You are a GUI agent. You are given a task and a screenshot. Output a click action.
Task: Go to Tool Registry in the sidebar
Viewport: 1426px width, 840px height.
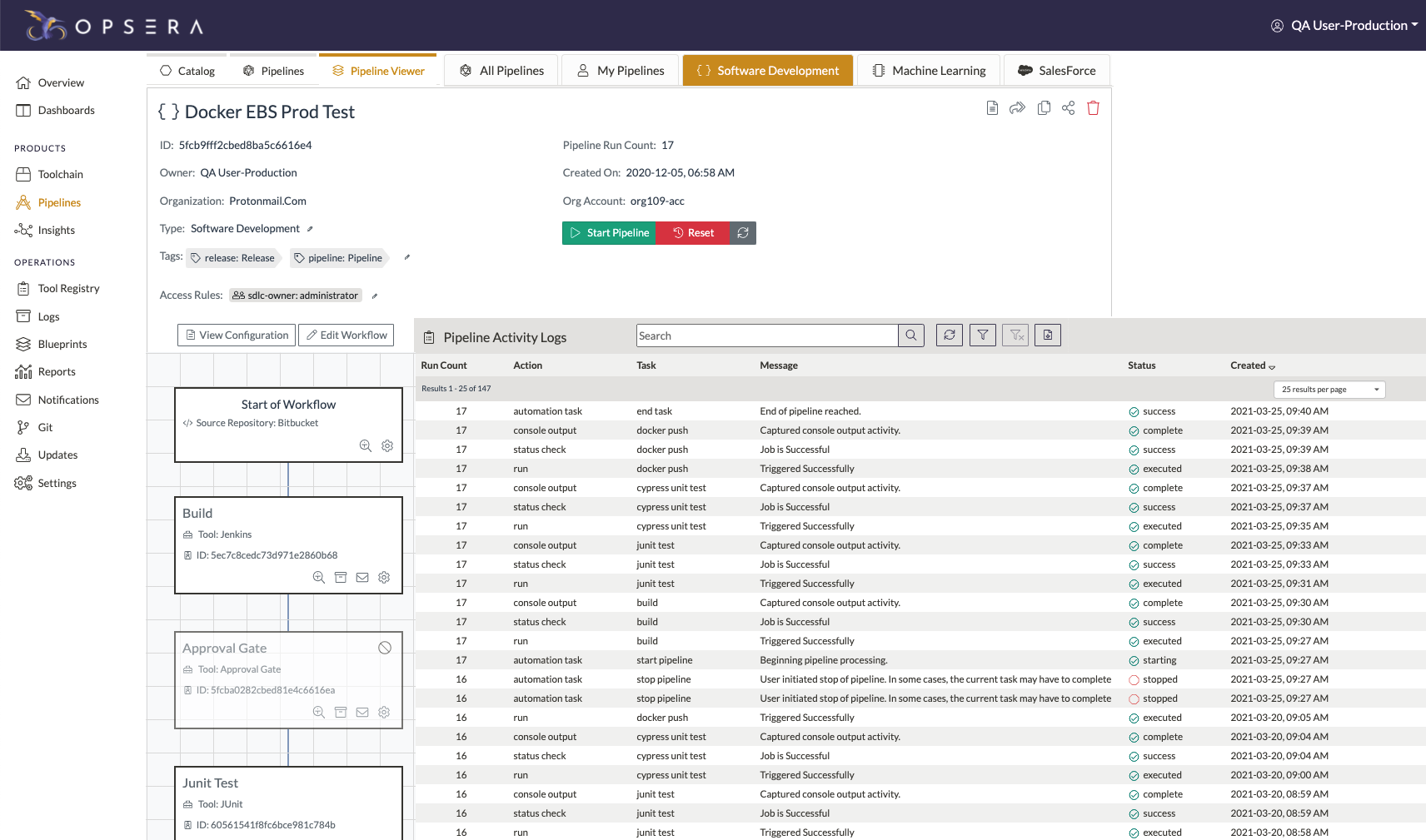click(x=68, y=289)
